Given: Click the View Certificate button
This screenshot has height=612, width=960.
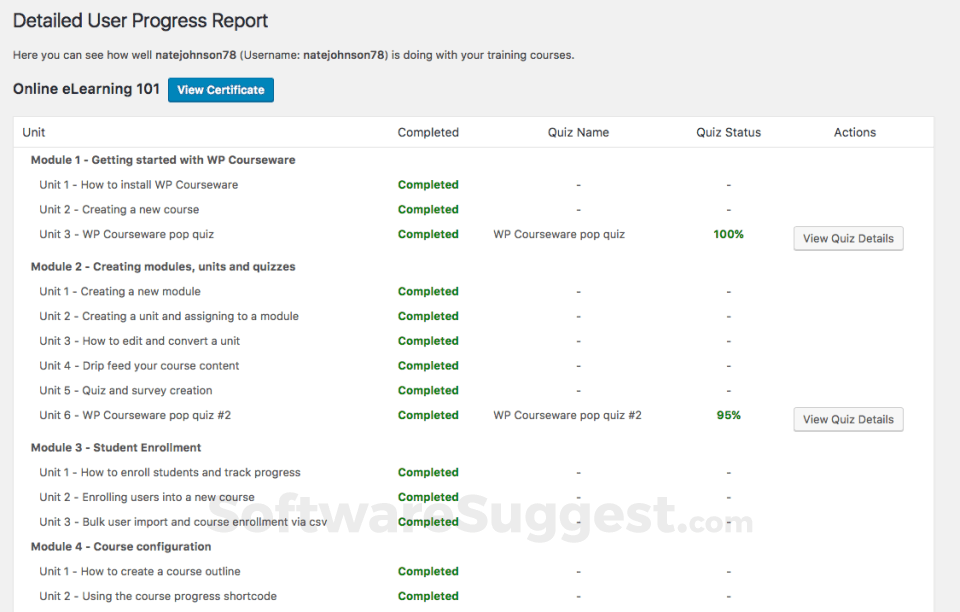Looking at the screenshot, I should (x=220, y=89).
